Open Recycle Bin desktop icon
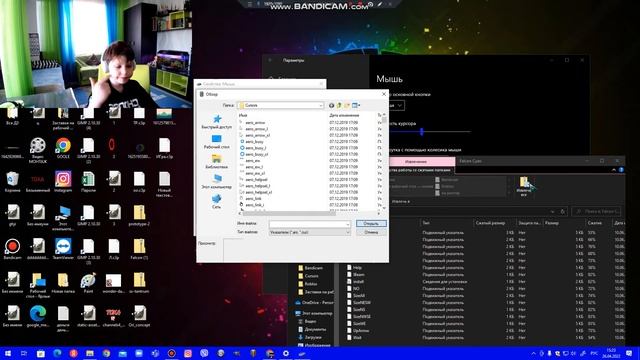The height and width of the screenshot is (360, 640). [x=12, y=182]
